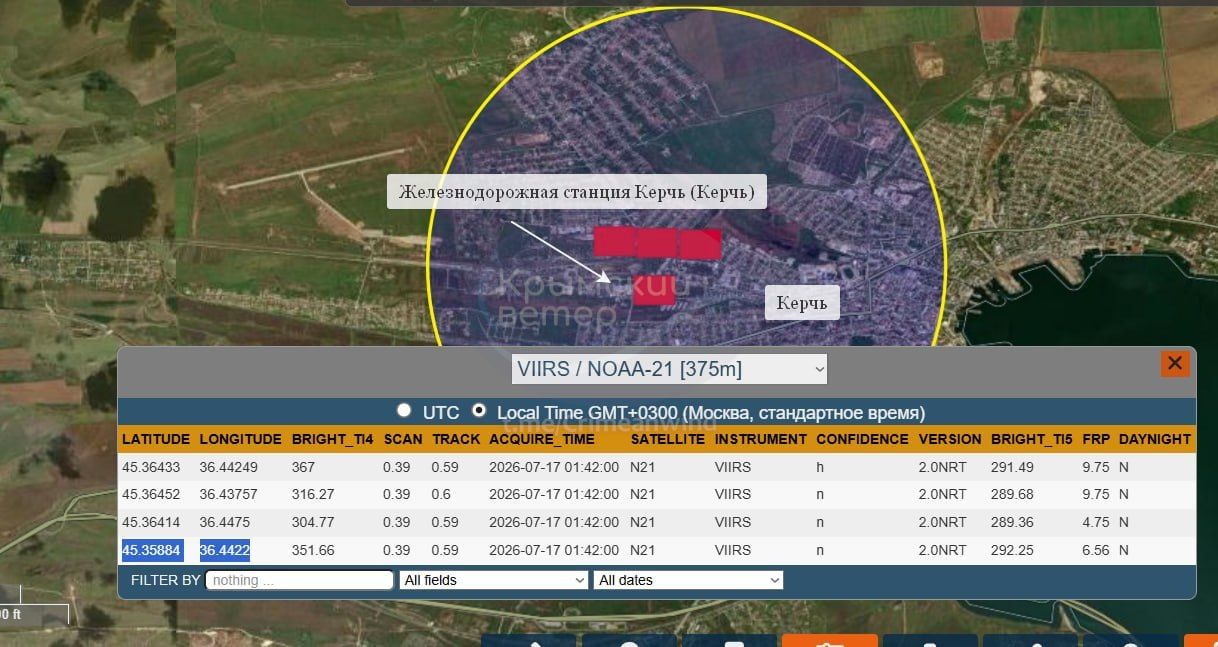The width and height of the screenshot is (1218, 647).
Task: Select BRIGHT_TI5 value 291.49
Action: pos(1012,467)
